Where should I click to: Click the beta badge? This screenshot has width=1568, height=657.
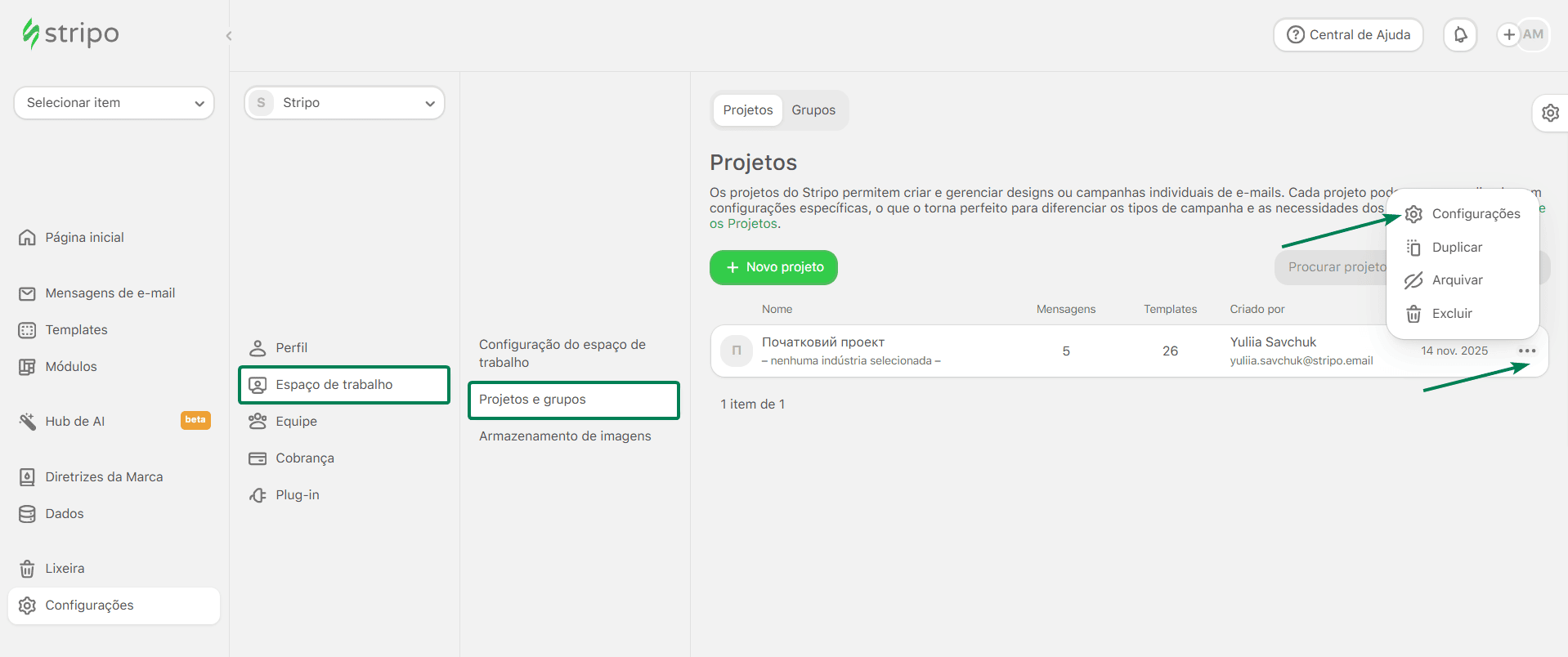coord(195,420)
